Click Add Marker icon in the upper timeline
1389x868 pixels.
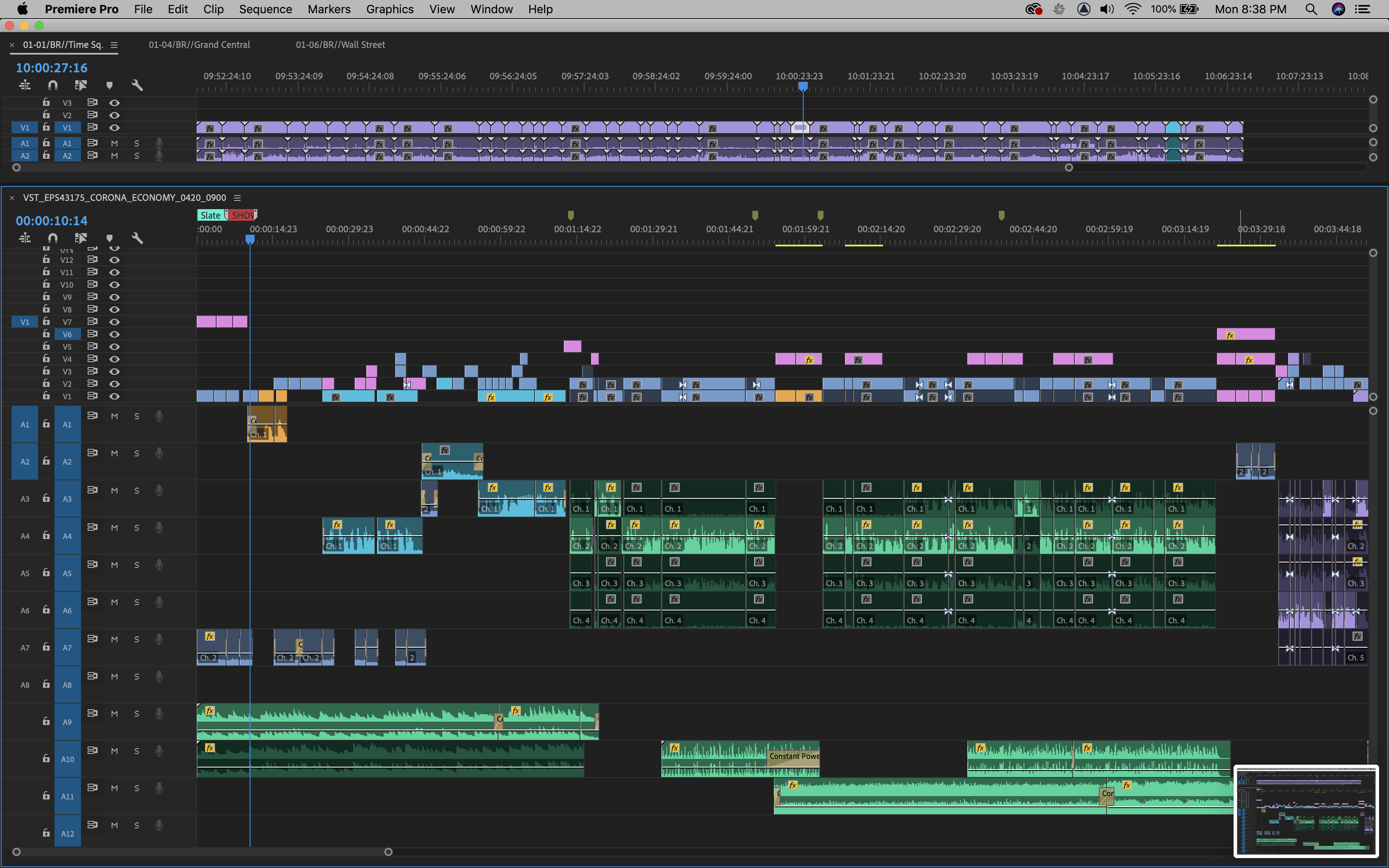pos(109,86)
